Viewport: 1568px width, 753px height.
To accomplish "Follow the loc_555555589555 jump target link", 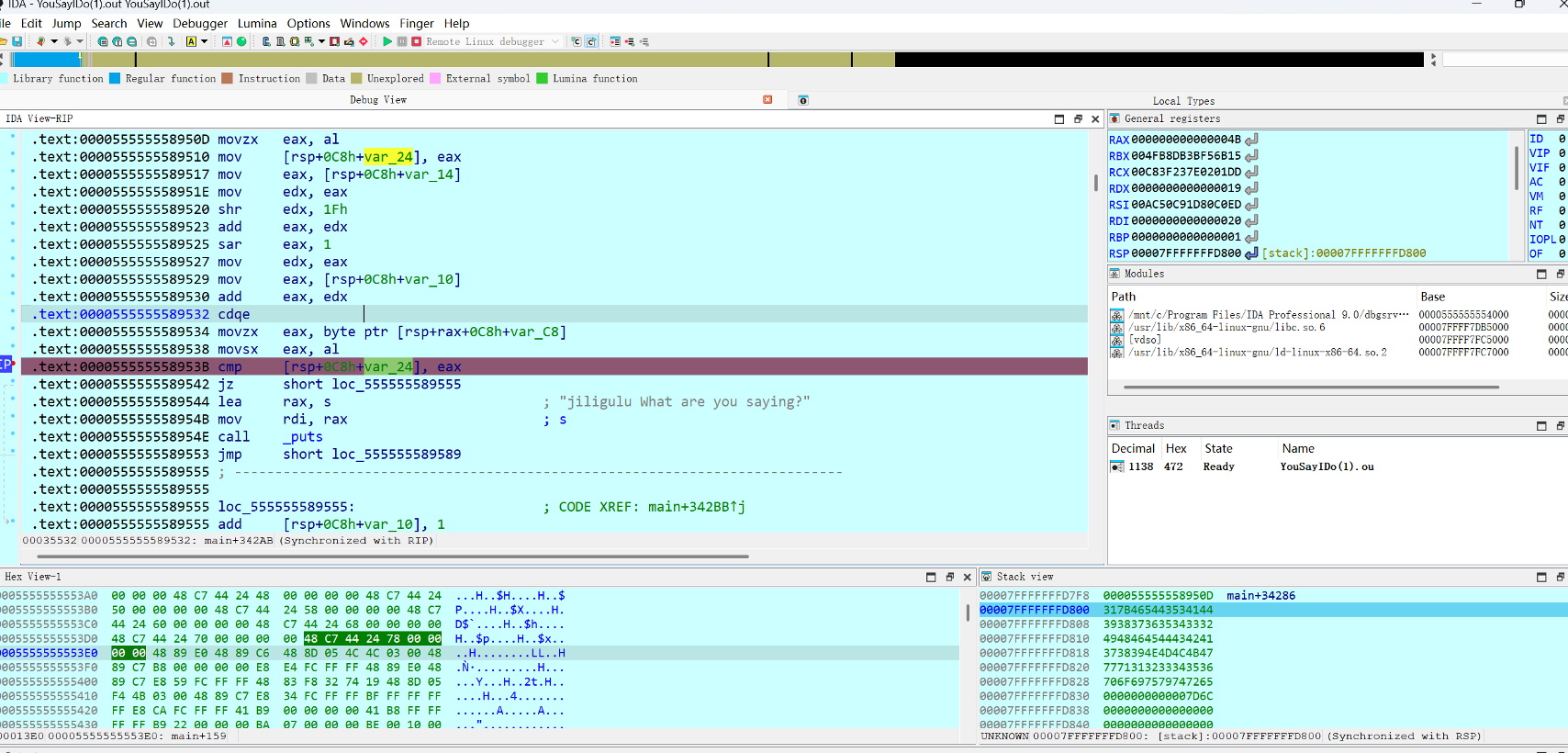I will coord(396,385).
